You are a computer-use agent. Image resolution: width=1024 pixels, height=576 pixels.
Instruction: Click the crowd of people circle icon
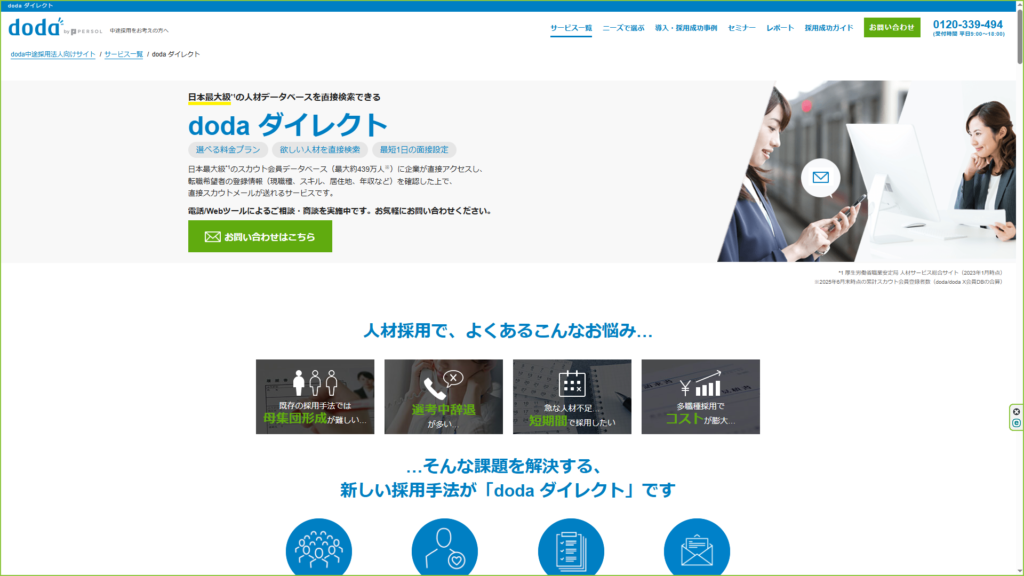click(x=319, y=547)
